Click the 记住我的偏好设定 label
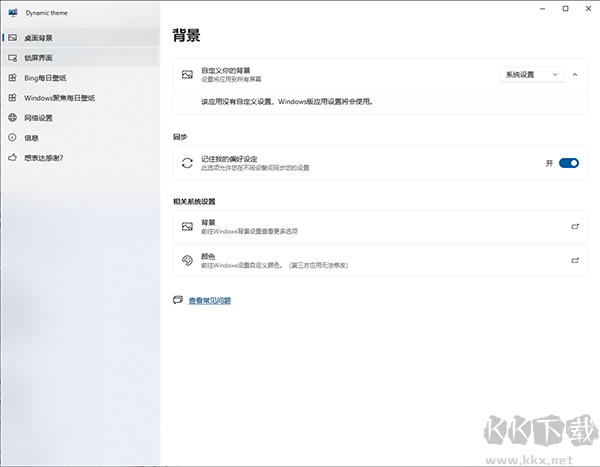Image resolution: width=600 pixels, height=467 pixels. pyautogui.click(x=229, y=159)
